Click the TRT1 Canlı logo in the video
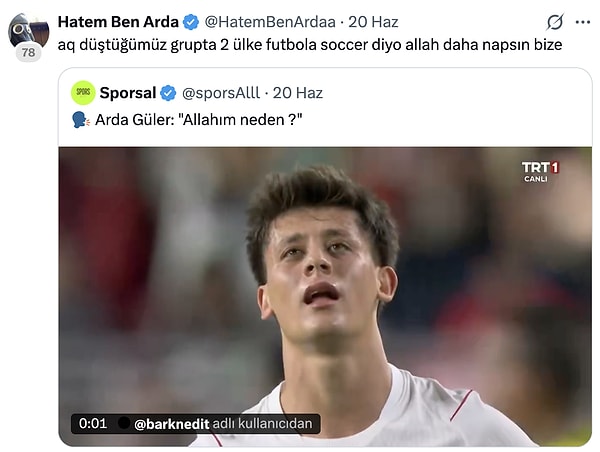Image resolution: width=600 pixels, height=452 pixels. pos(540,172)
